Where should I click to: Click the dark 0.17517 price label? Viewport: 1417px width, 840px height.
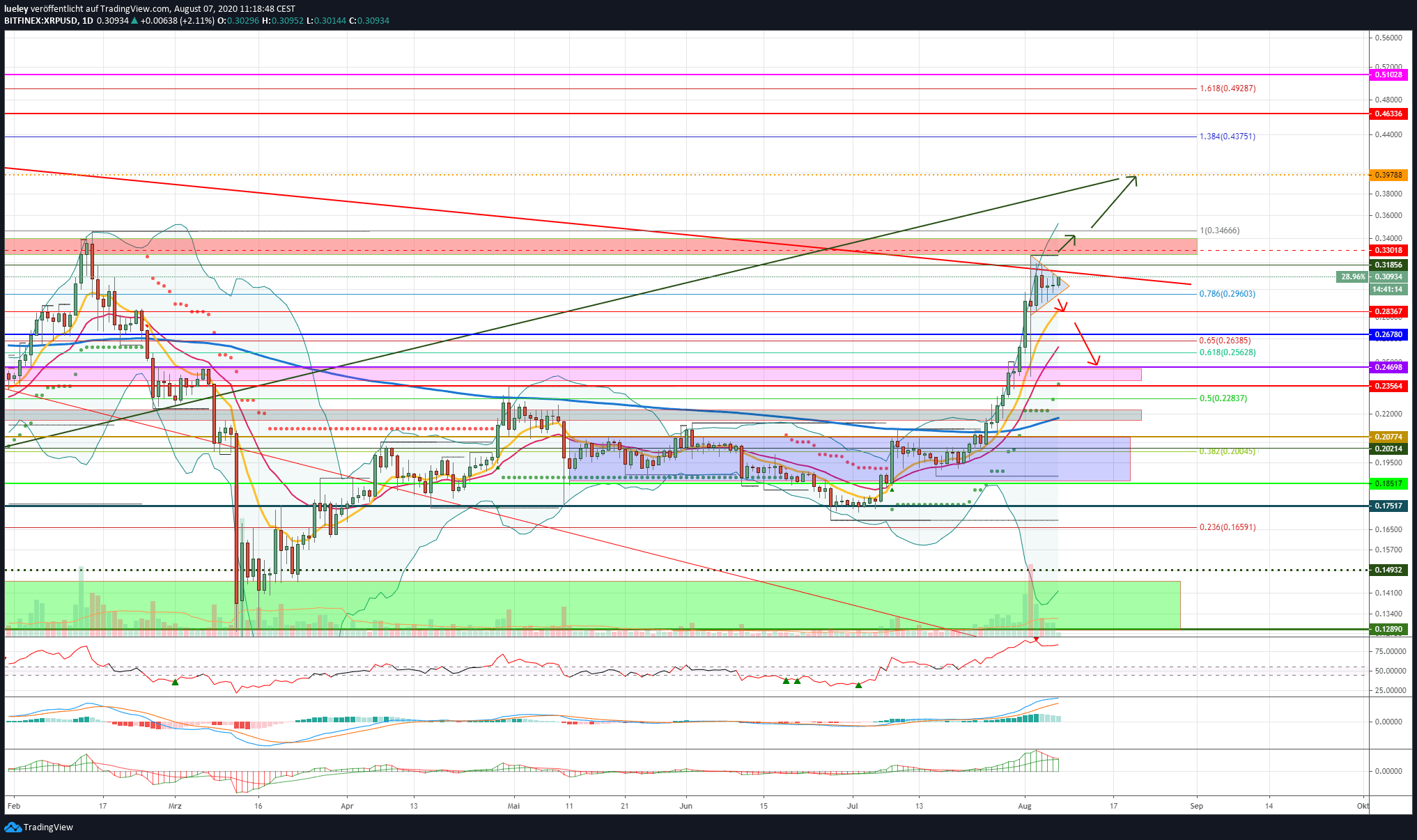pyautogui.click(x=1388, y=506)
